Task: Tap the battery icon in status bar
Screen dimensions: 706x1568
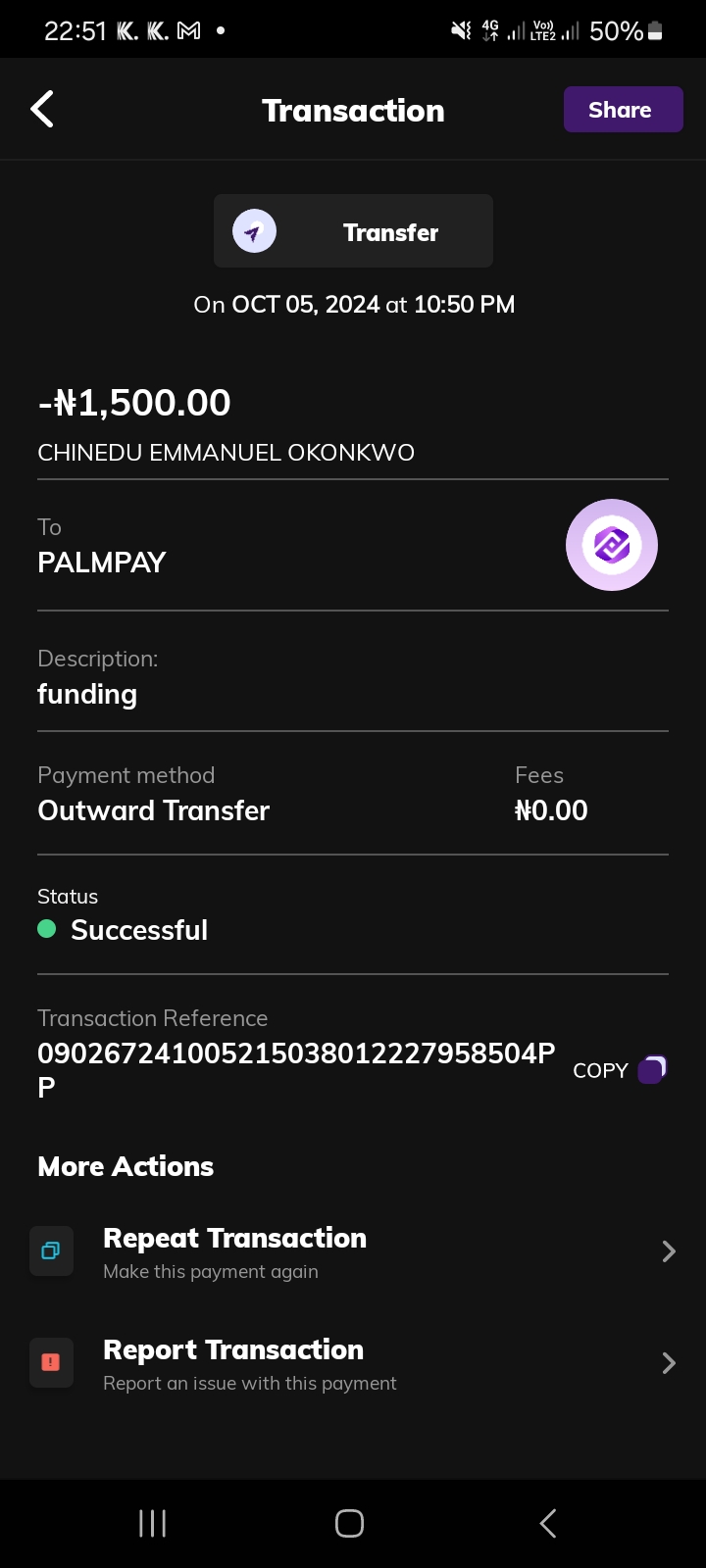Action: click(656, 31)
